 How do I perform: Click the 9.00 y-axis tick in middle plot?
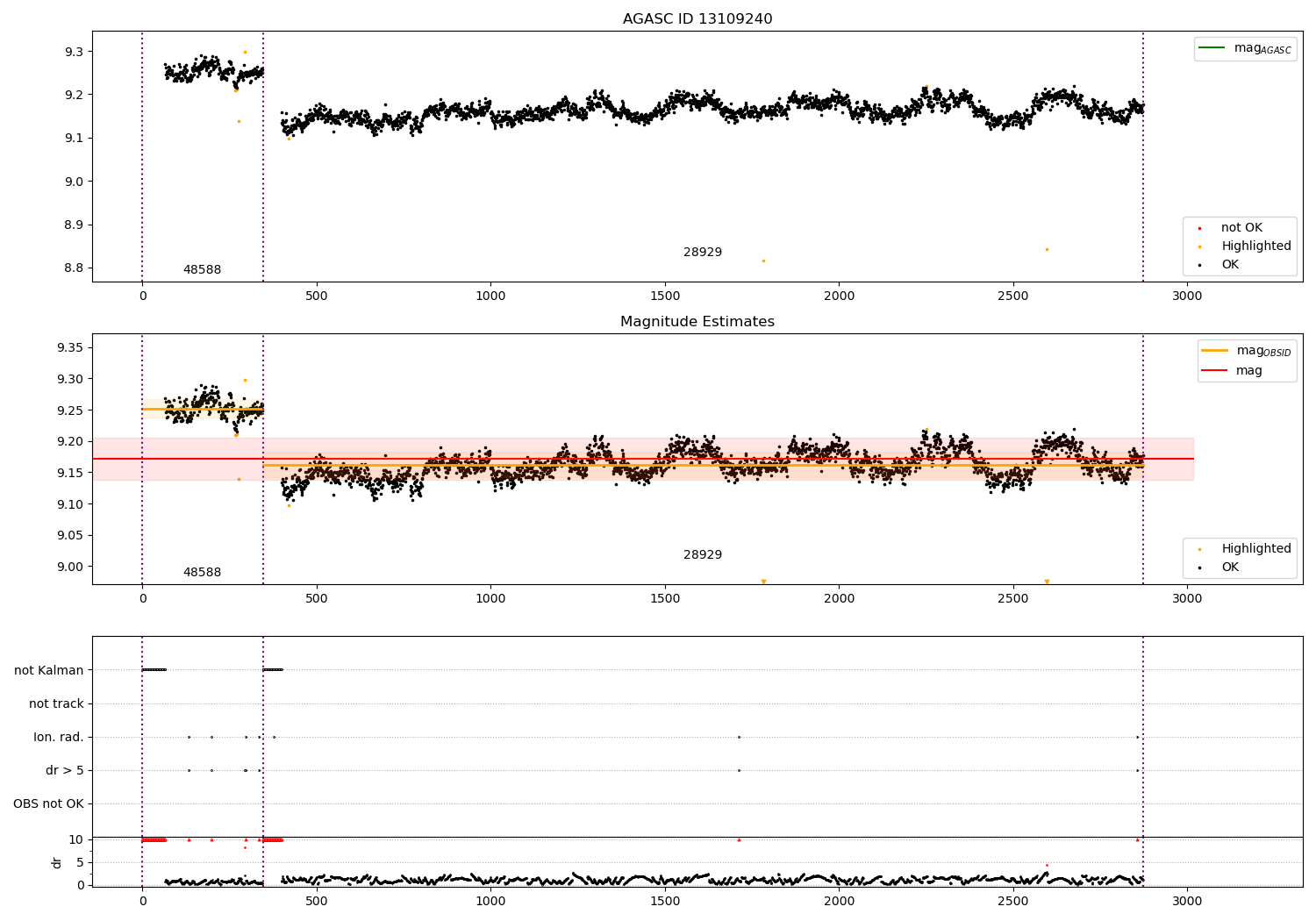70,567
